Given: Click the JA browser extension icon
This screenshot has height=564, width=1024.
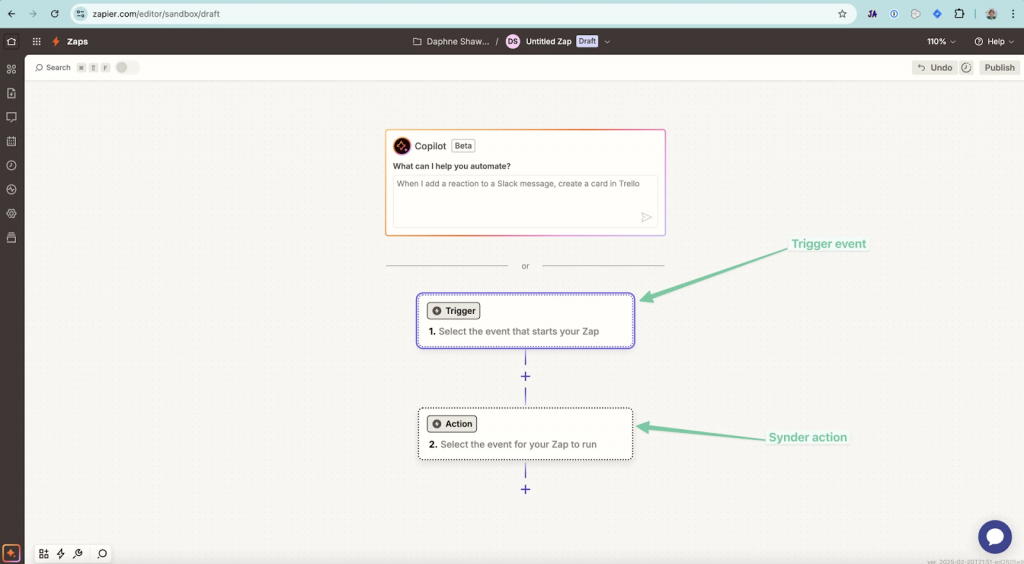Looking at the screenshot, I should [x=872, y=14].
